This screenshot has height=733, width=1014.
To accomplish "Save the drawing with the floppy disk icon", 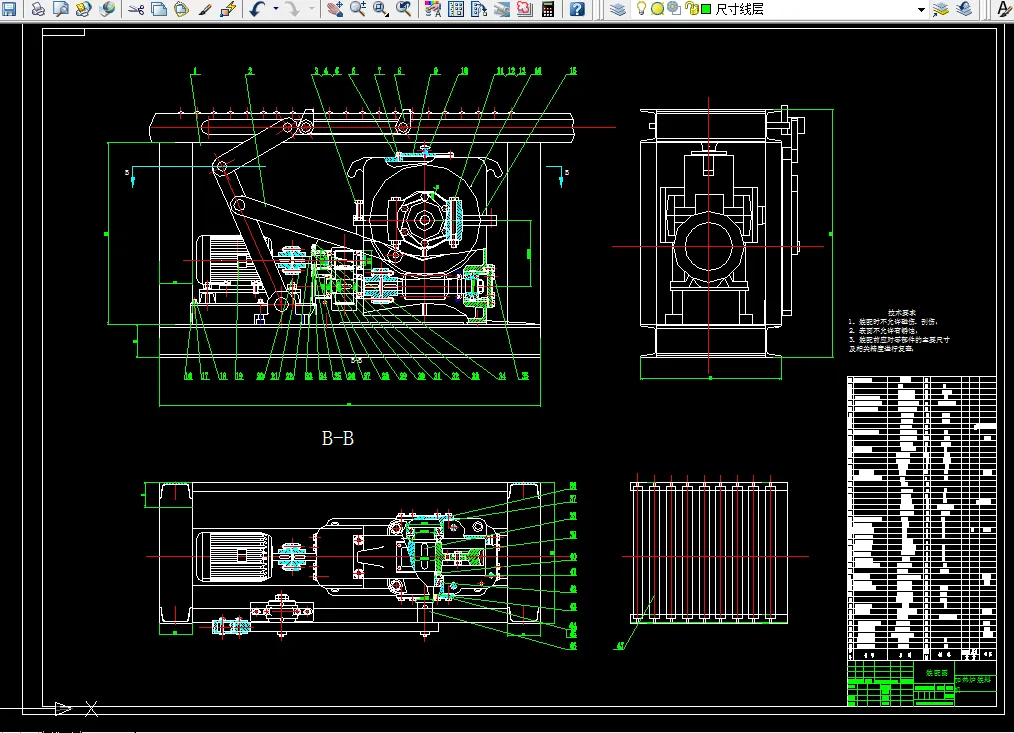I will [9, 8].
